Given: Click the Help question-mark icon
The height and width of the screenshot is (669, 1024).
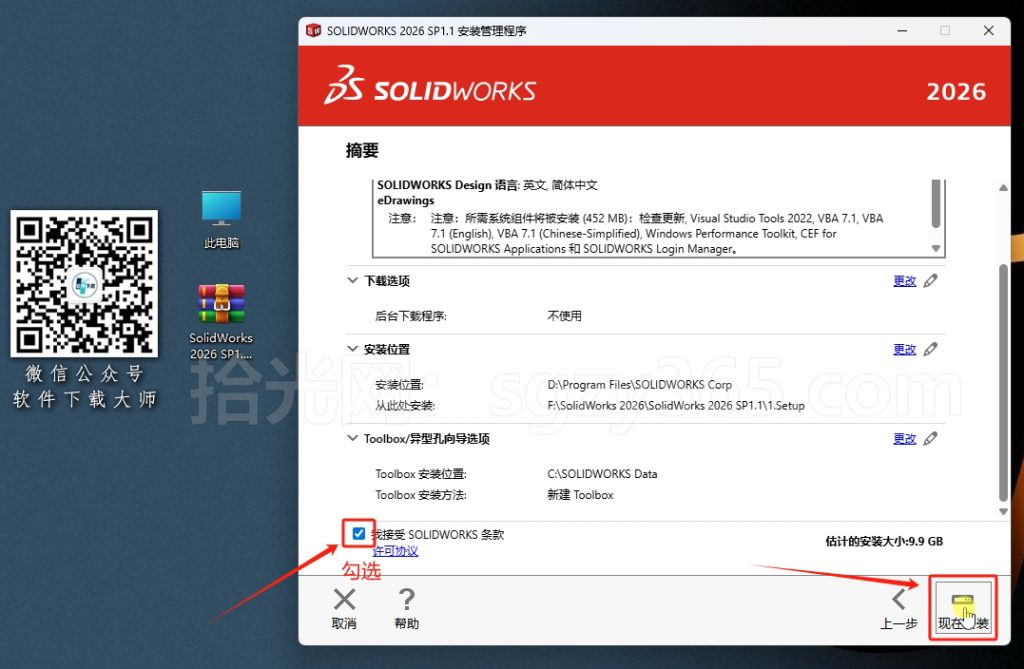Looking at the screenshot, I should 405,598.
